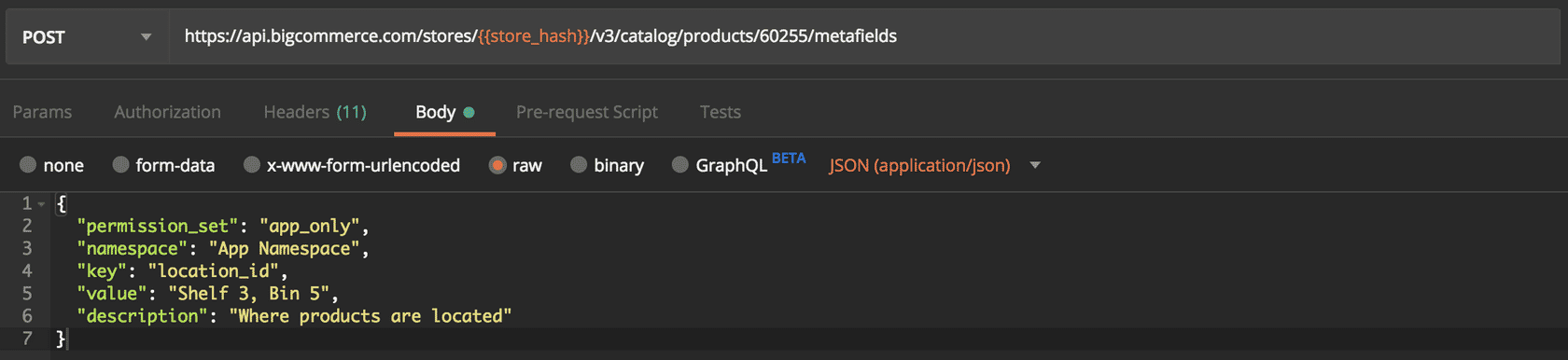Select the binary radio button
The height and width of the screenshot is (360, 1568).
(579, 165)
